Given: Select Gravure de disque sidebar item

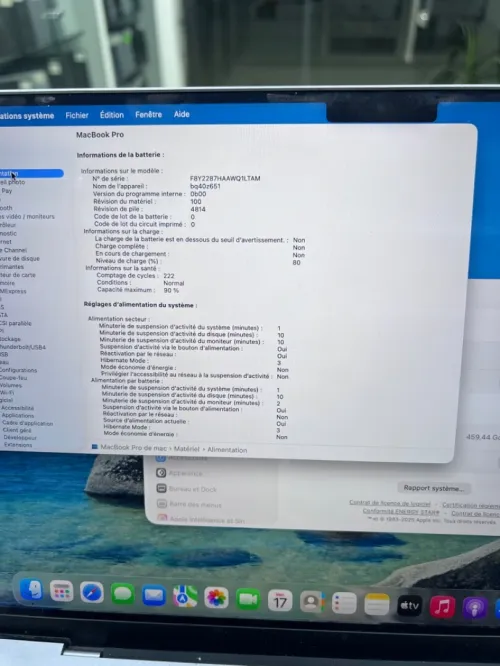Looking at the screenshot, I should click(20, 258).
